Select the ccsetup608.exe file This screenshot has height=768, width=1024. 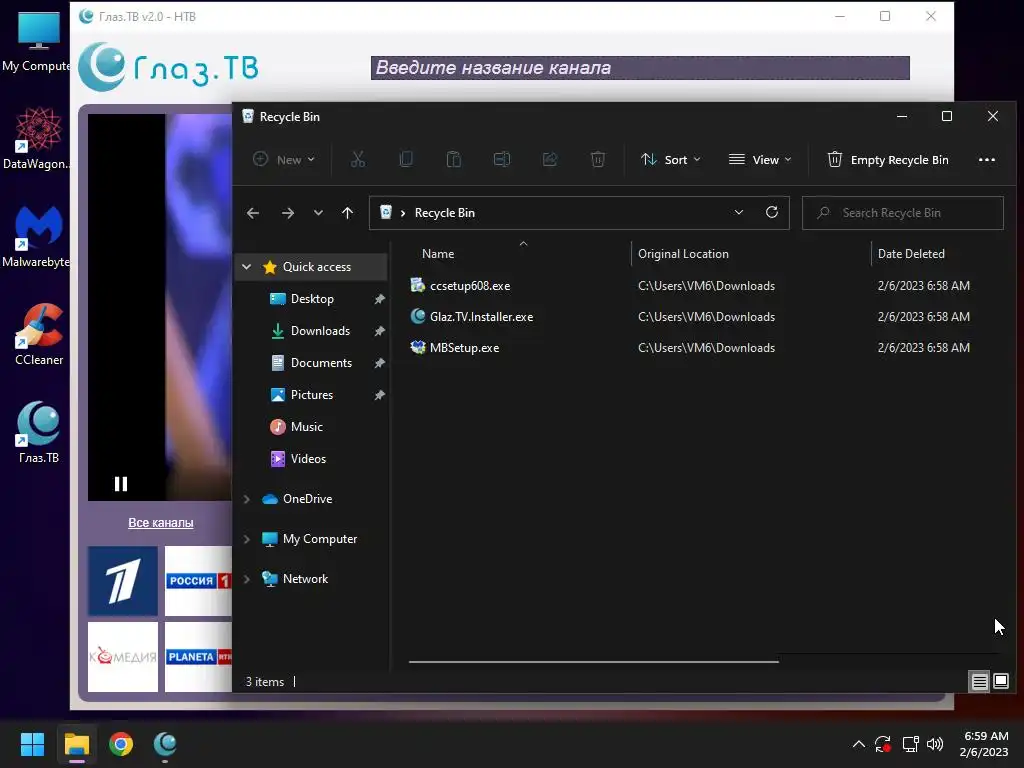pyautogui.click(x=470, y=285)
